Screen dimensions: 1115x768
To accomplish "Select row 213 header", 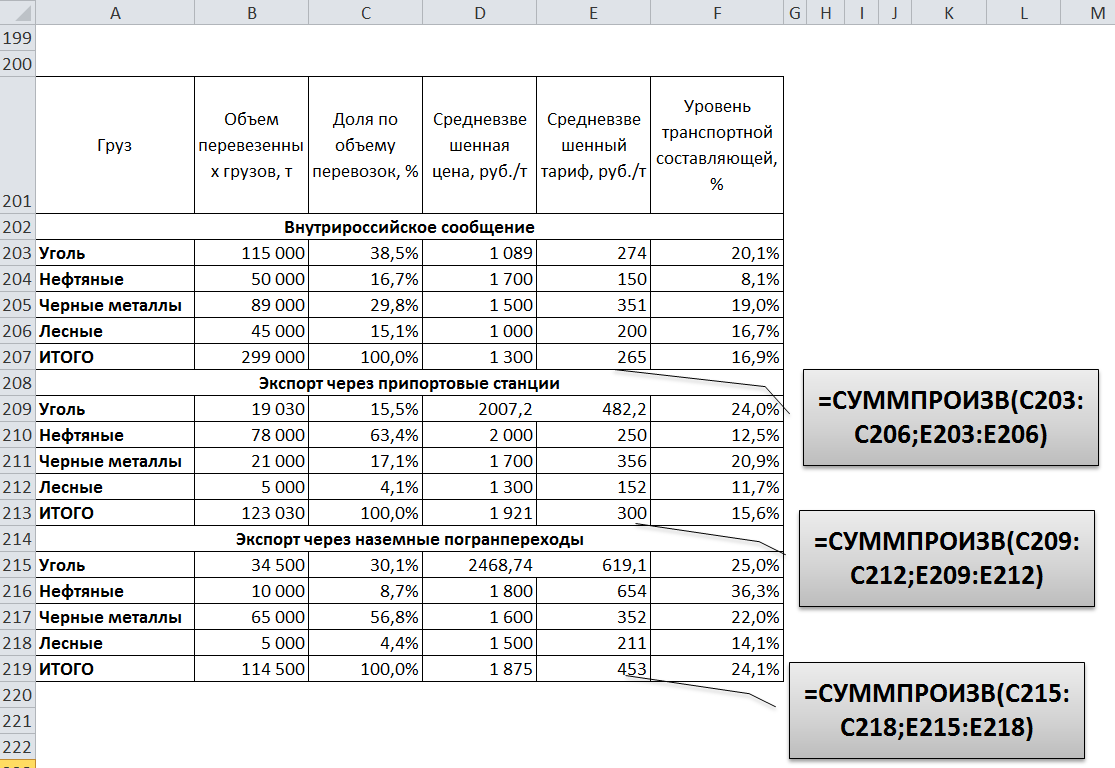I will 18,513.
